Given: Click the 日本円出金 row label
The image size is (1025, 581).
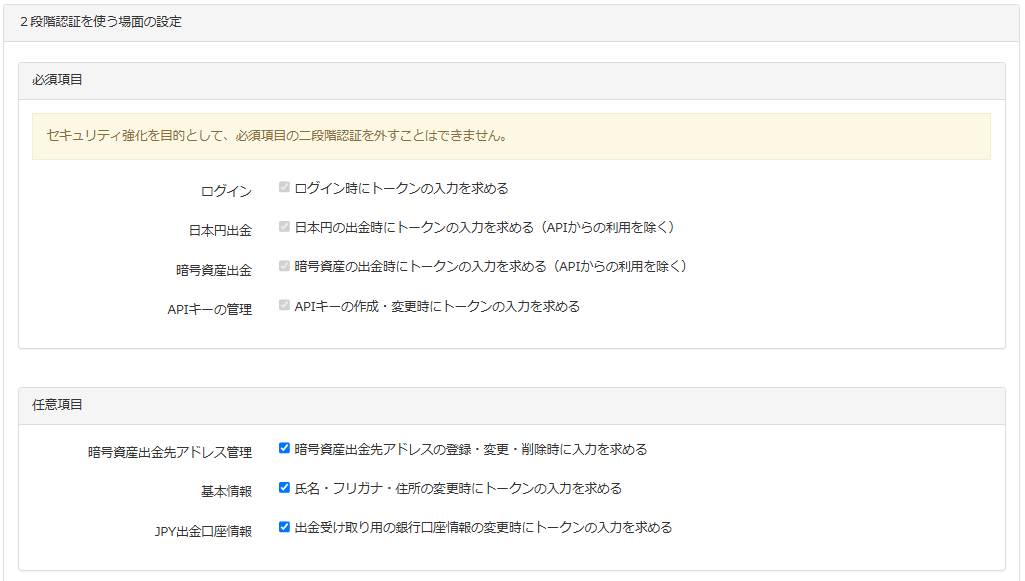Looking at the screenshot, I should 220,231.
